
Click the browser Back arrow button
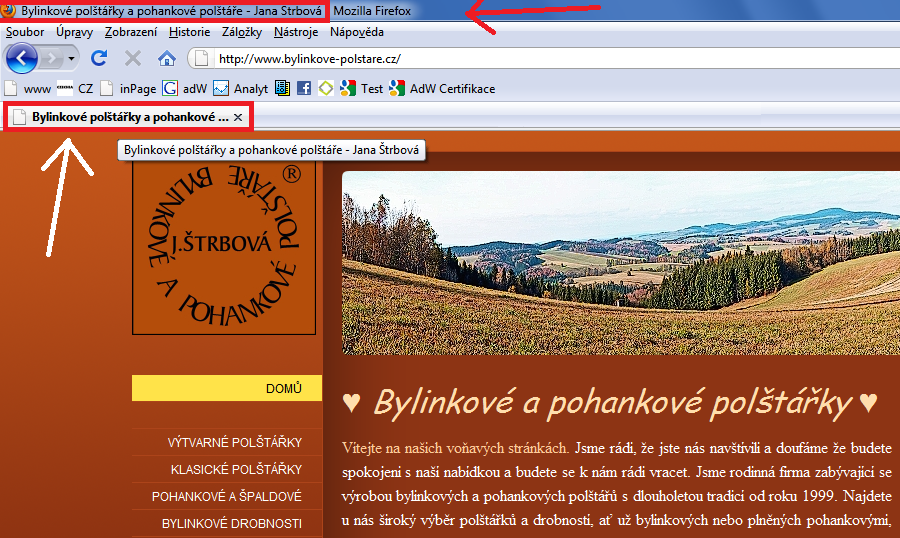[21, 58]
